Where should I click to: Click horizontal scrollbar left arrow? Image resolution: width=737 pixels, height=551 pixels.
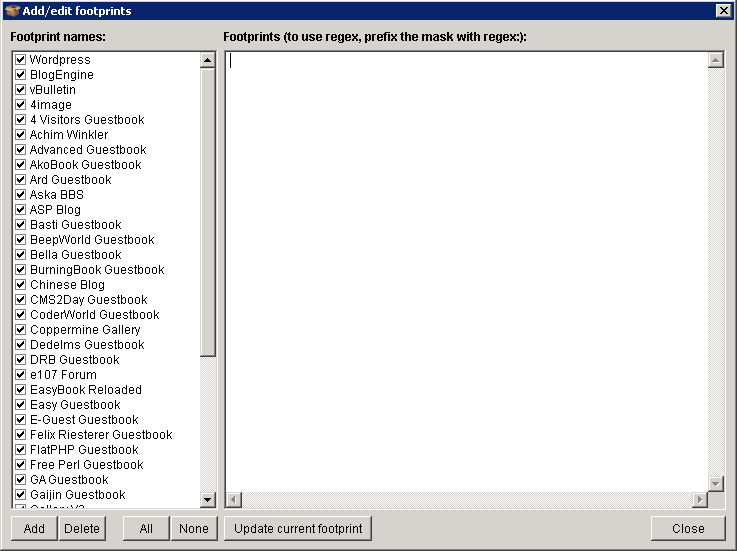tap(233, 499)
